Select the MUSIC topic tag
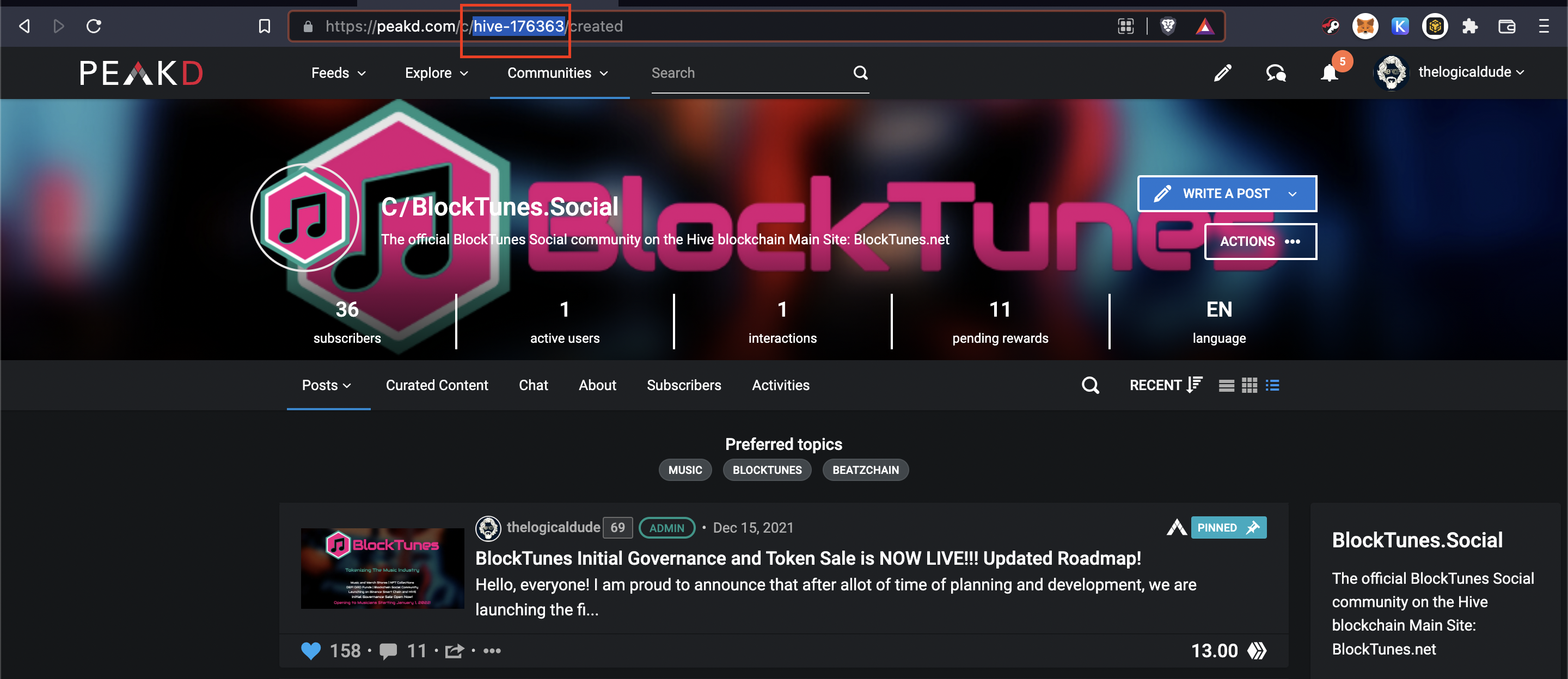The width and height of the screenshot is (1568, 679). pos(685,470)
